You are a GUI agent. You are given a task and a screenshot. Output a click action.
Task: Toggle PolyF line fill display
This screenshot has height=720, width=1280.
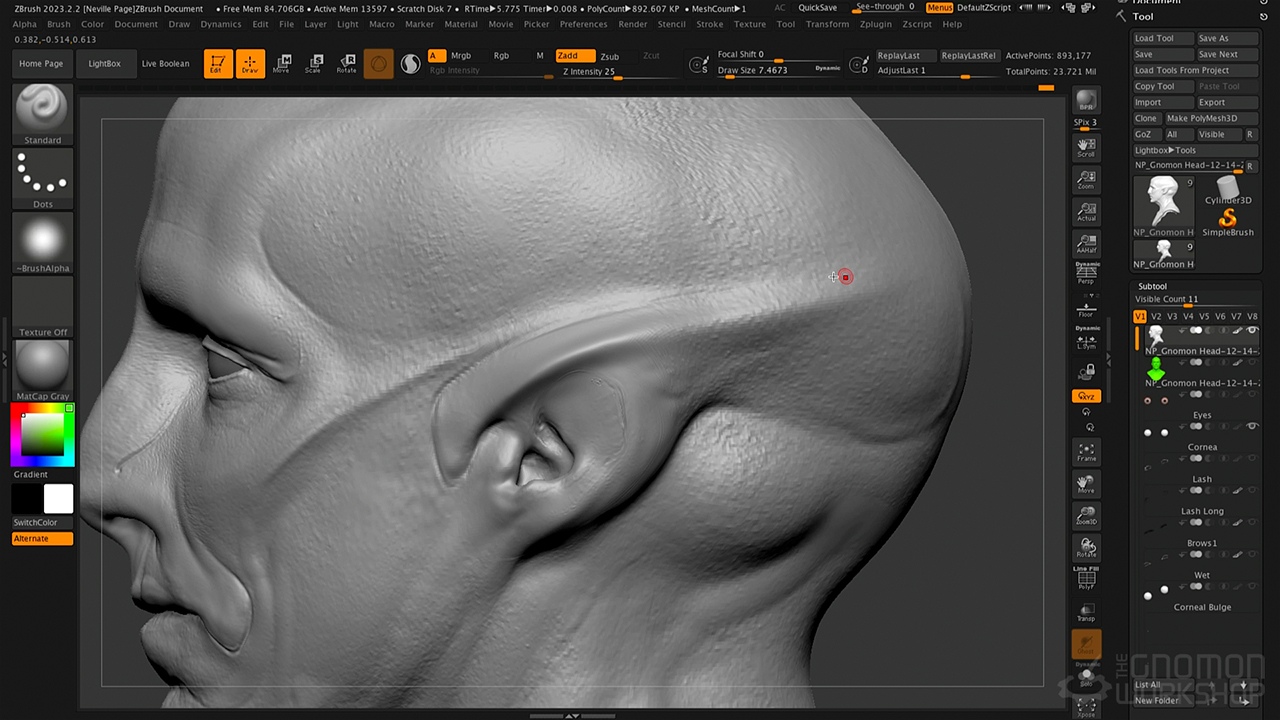click(1086, 580)
